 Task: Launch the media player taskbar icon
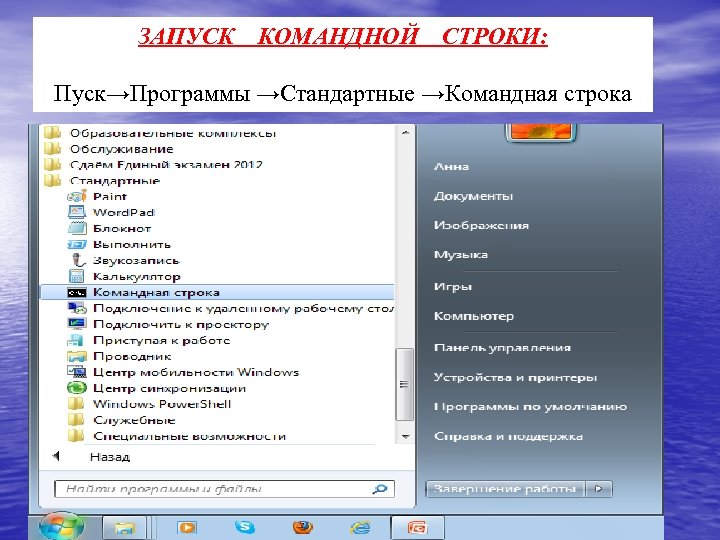186,527
